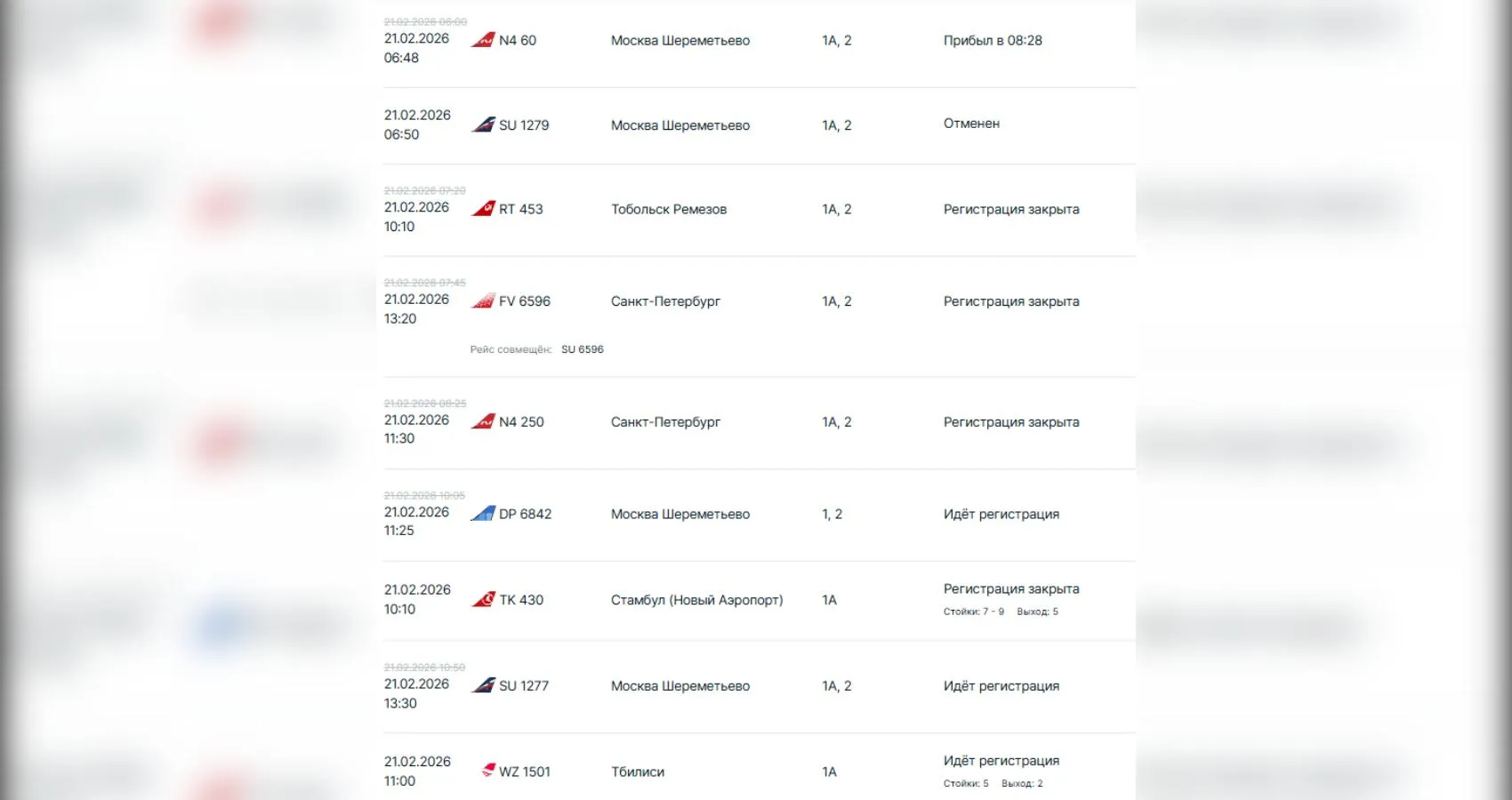The image size is (1512, 800).
Task: Click the Стамбул (Новый Аэропорт) destination
Action: (x=696, y=600)
